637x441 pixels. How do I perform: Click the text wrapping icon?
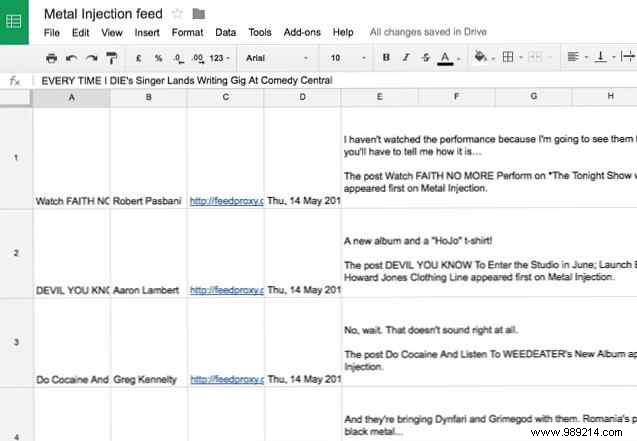[628, 56]
